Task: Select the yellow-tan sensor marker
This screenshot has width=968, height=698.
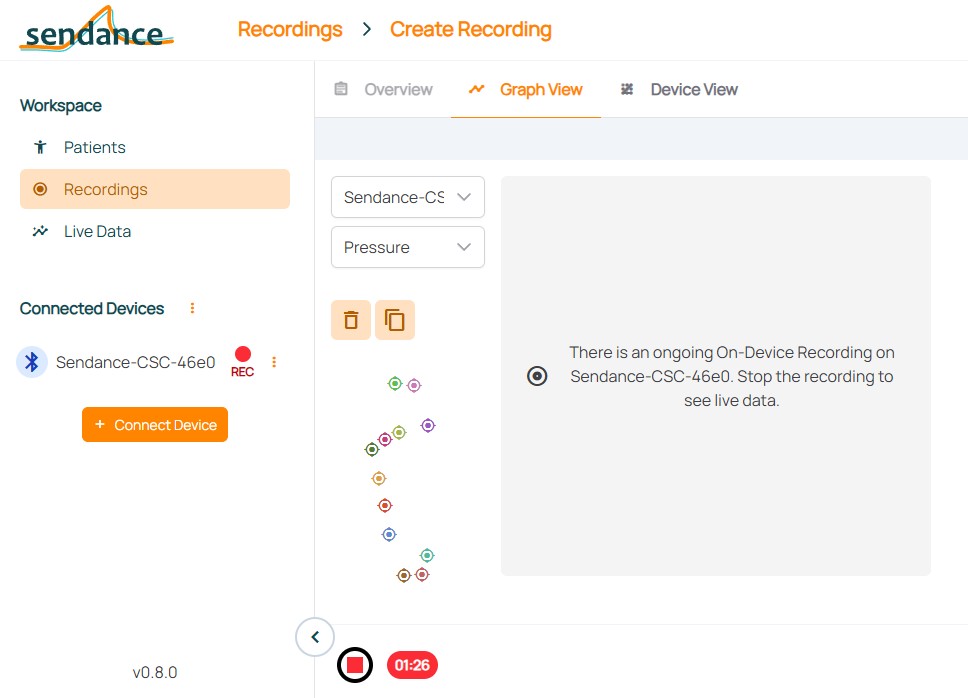Action: [379, 478]
